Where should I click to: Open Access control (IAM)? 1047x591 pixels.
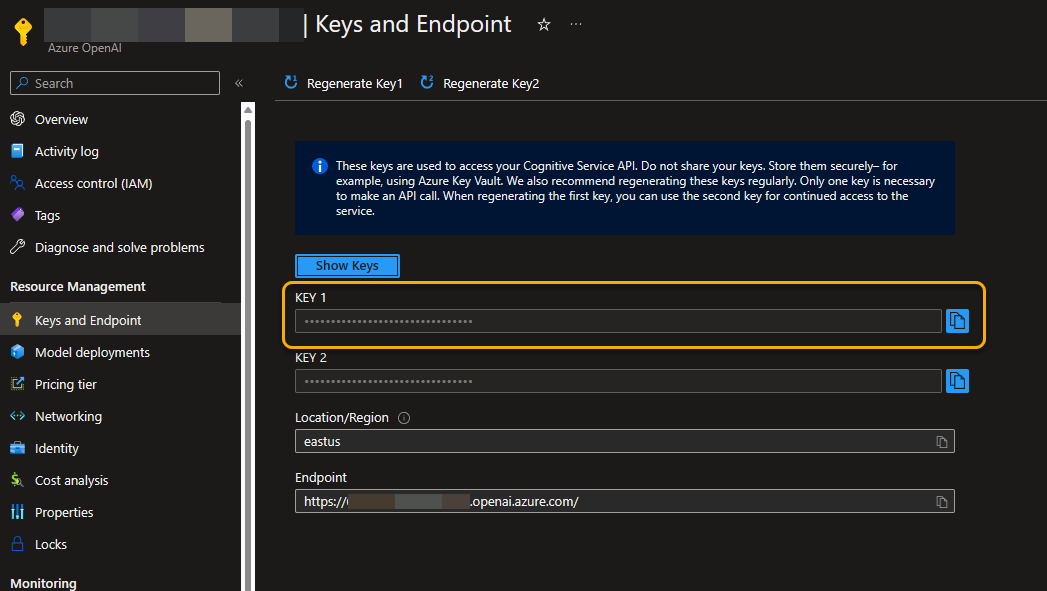pos(93,183)
